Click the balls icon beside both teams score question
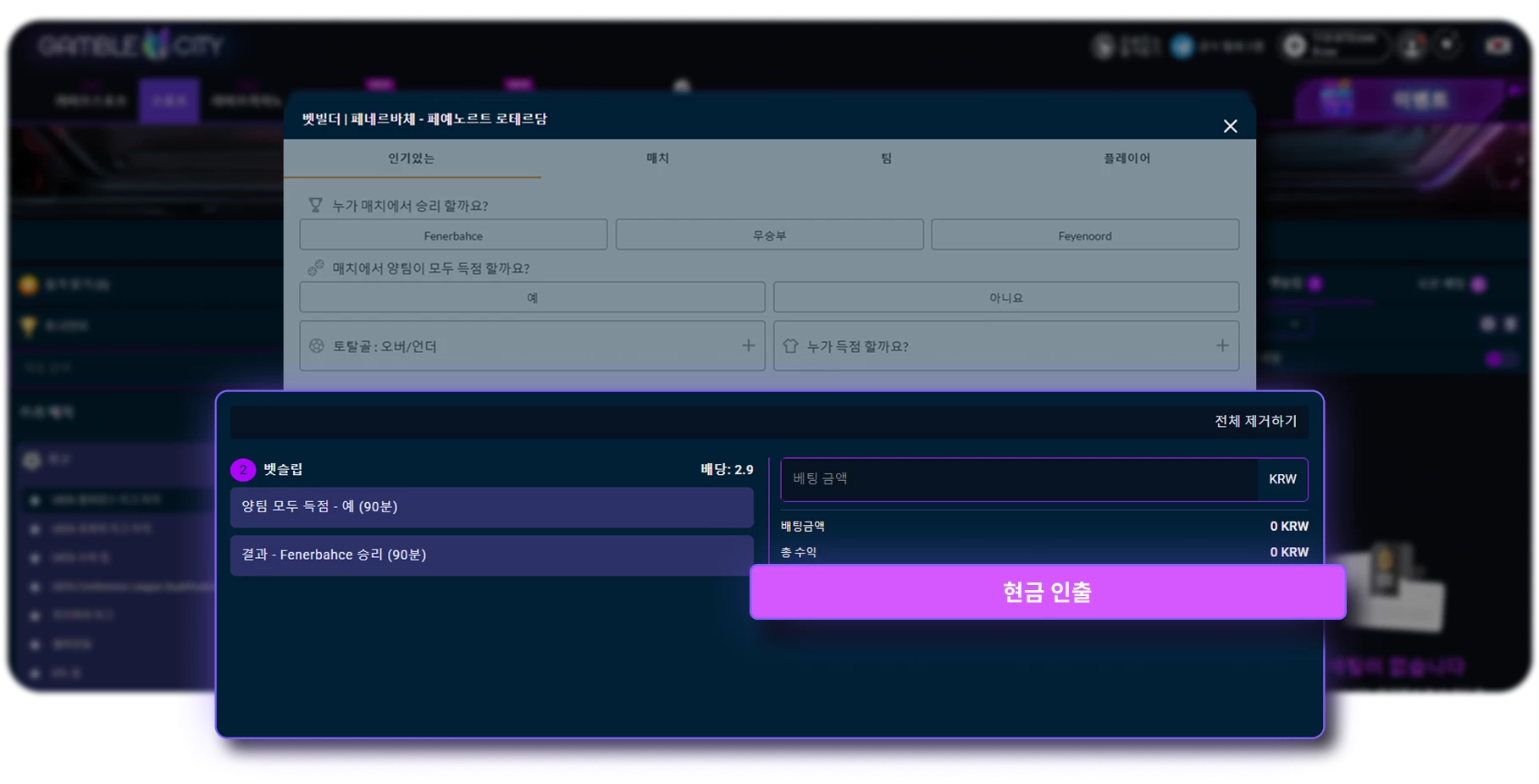 coord(315,268)
